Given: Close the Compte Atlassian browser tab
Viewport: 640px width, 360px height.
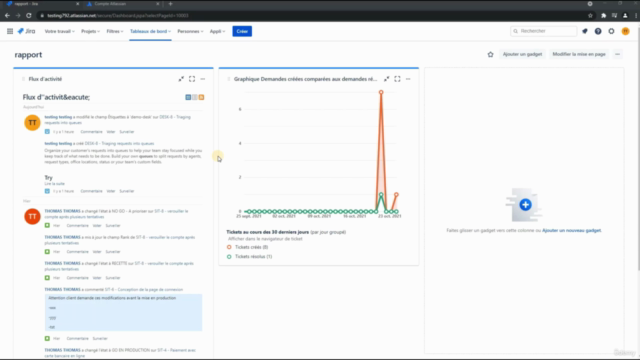Looking at the screenshot, I should click(x=158, y=4).
